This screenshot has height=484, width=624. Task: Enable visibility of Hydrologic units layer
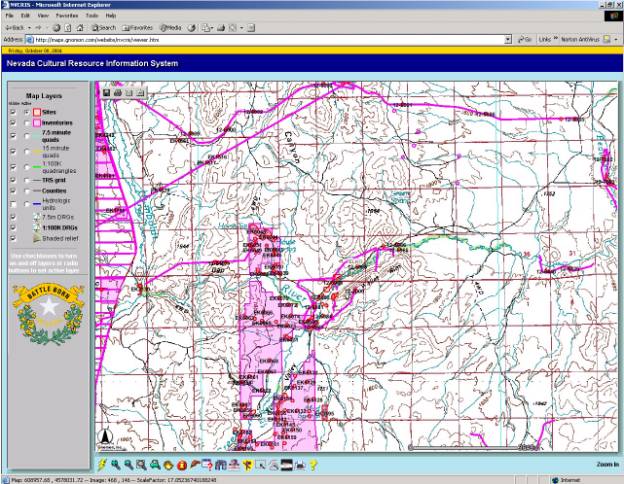pos(12,202)
